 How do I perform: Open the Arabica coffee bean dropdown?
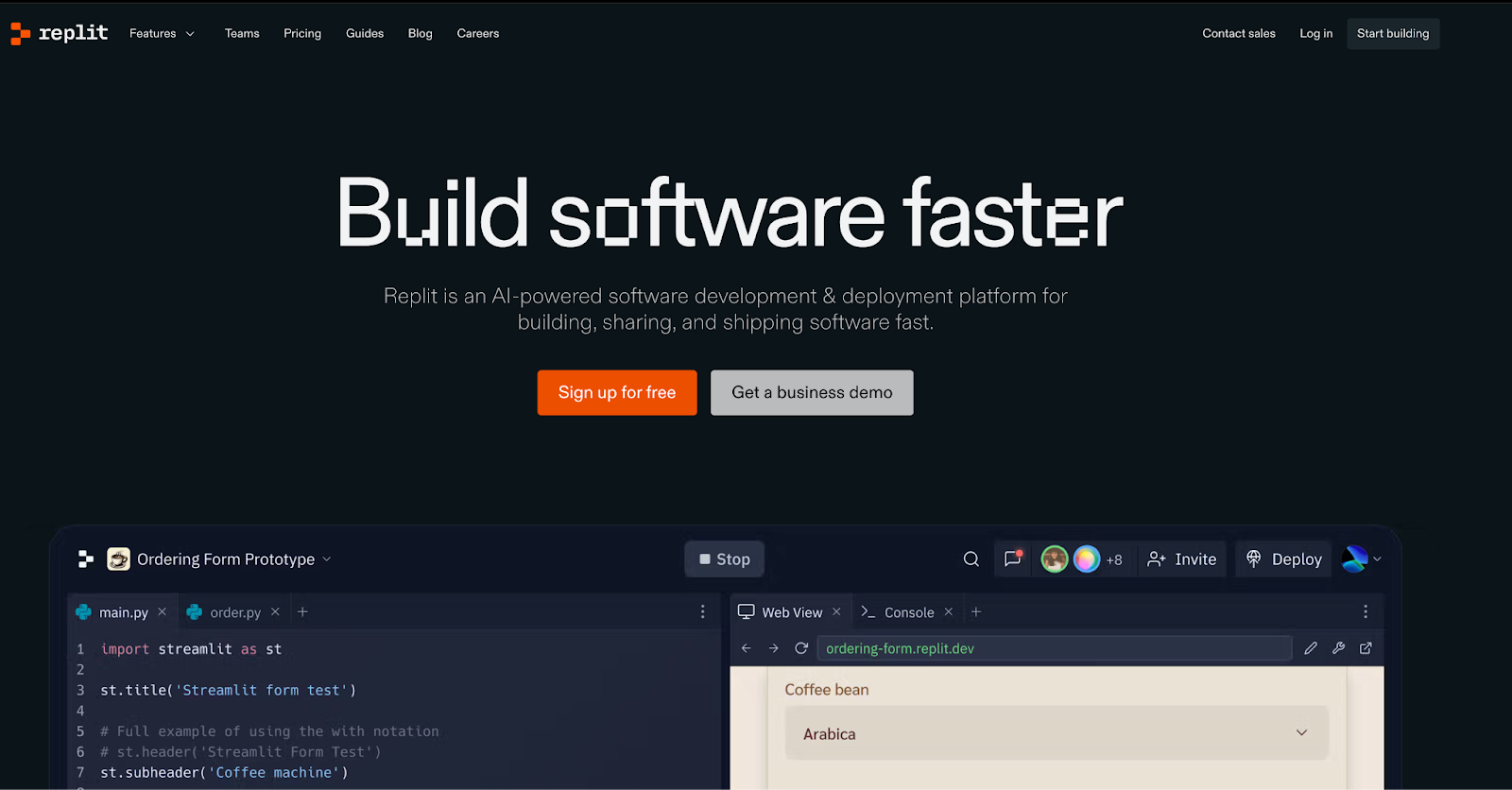click(1057, 733)
